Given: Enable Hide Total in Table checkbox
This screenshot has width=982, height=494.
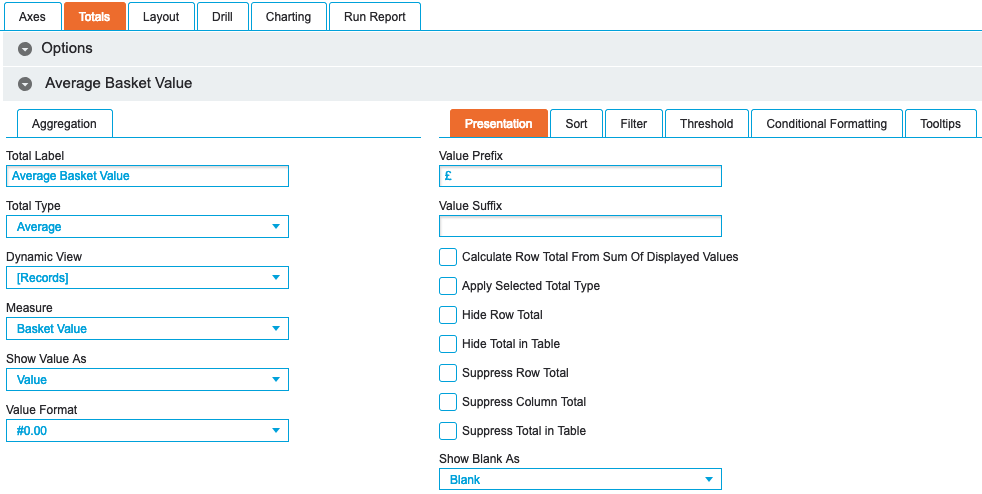Looking at the screenshot, I should (x=448, y=344).
